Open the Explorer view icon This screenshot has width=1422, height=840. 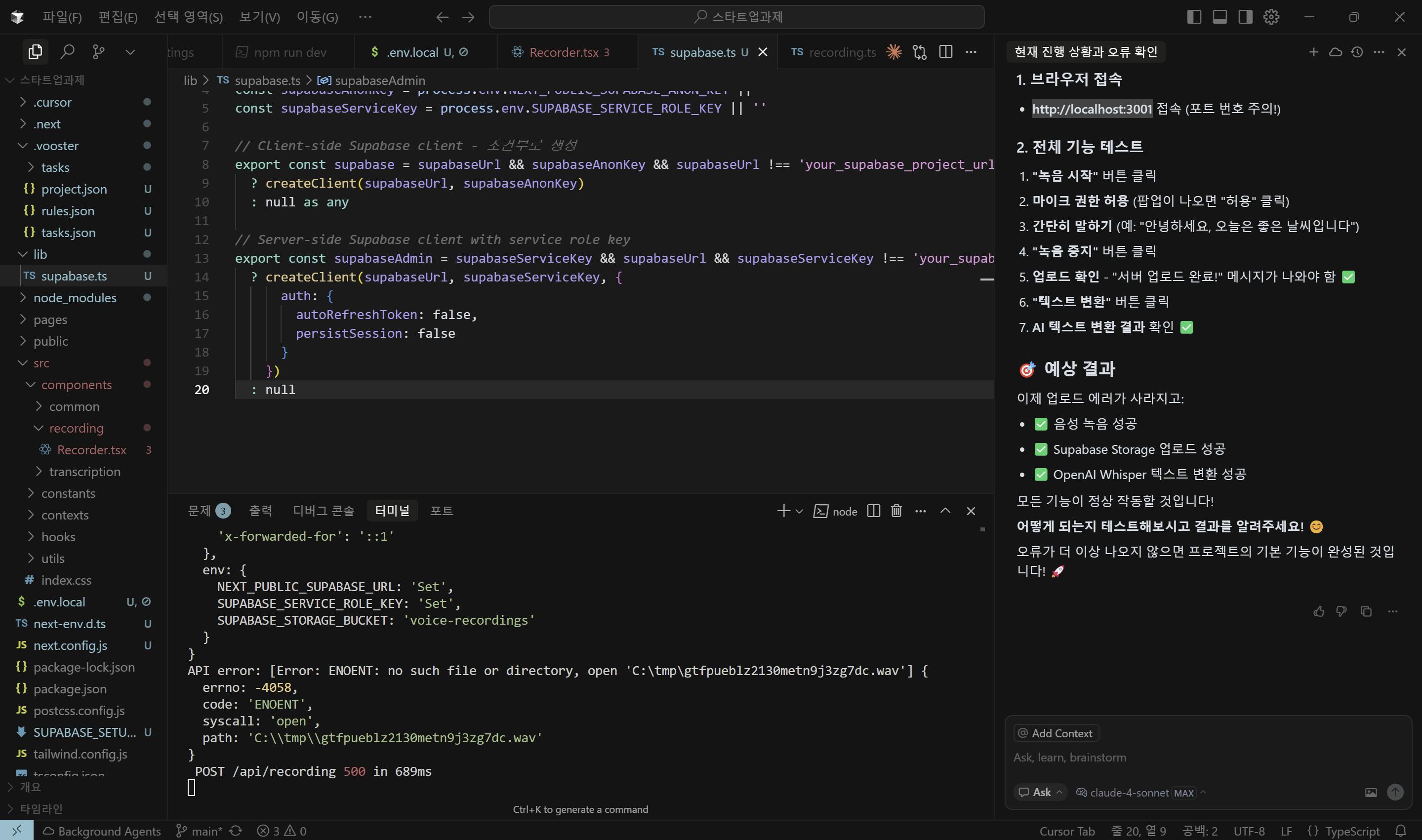pyautogui.click(x=35, y=52)
